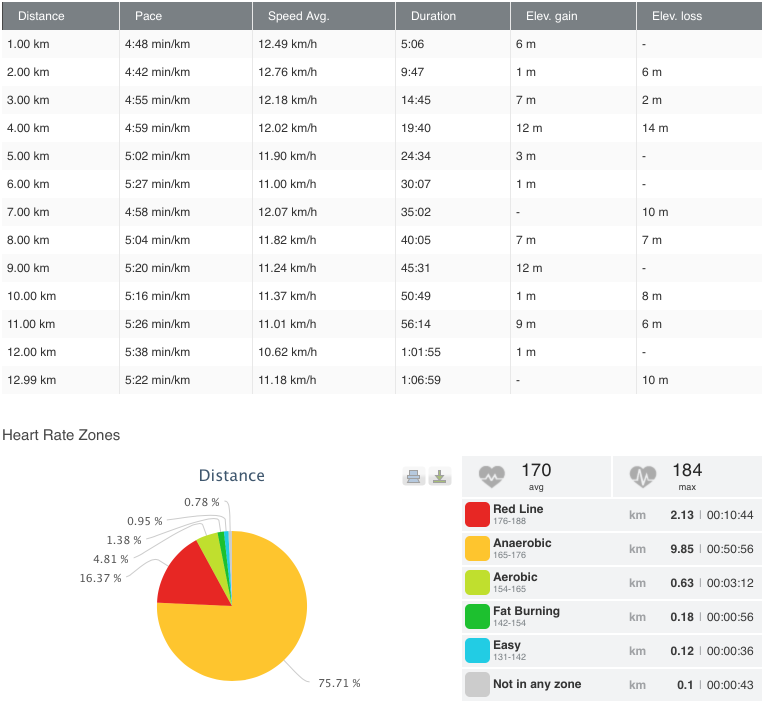The width and height of the screenshot is (764, 702).
Task: Click the cyan Easy zone swatch
Action: [477, 650]
